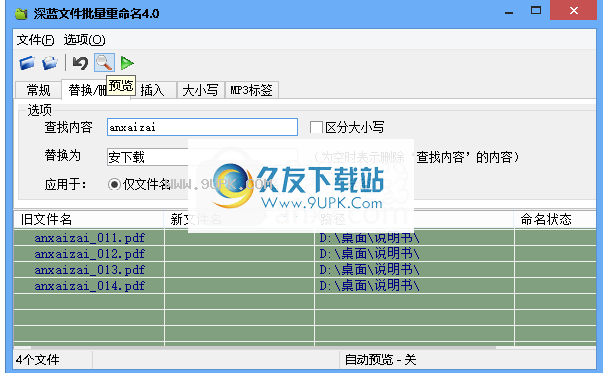Image resolution: width=603 pixels, height=373 pixels.
Task: Click the app icon in title bar
Action: 21,14
